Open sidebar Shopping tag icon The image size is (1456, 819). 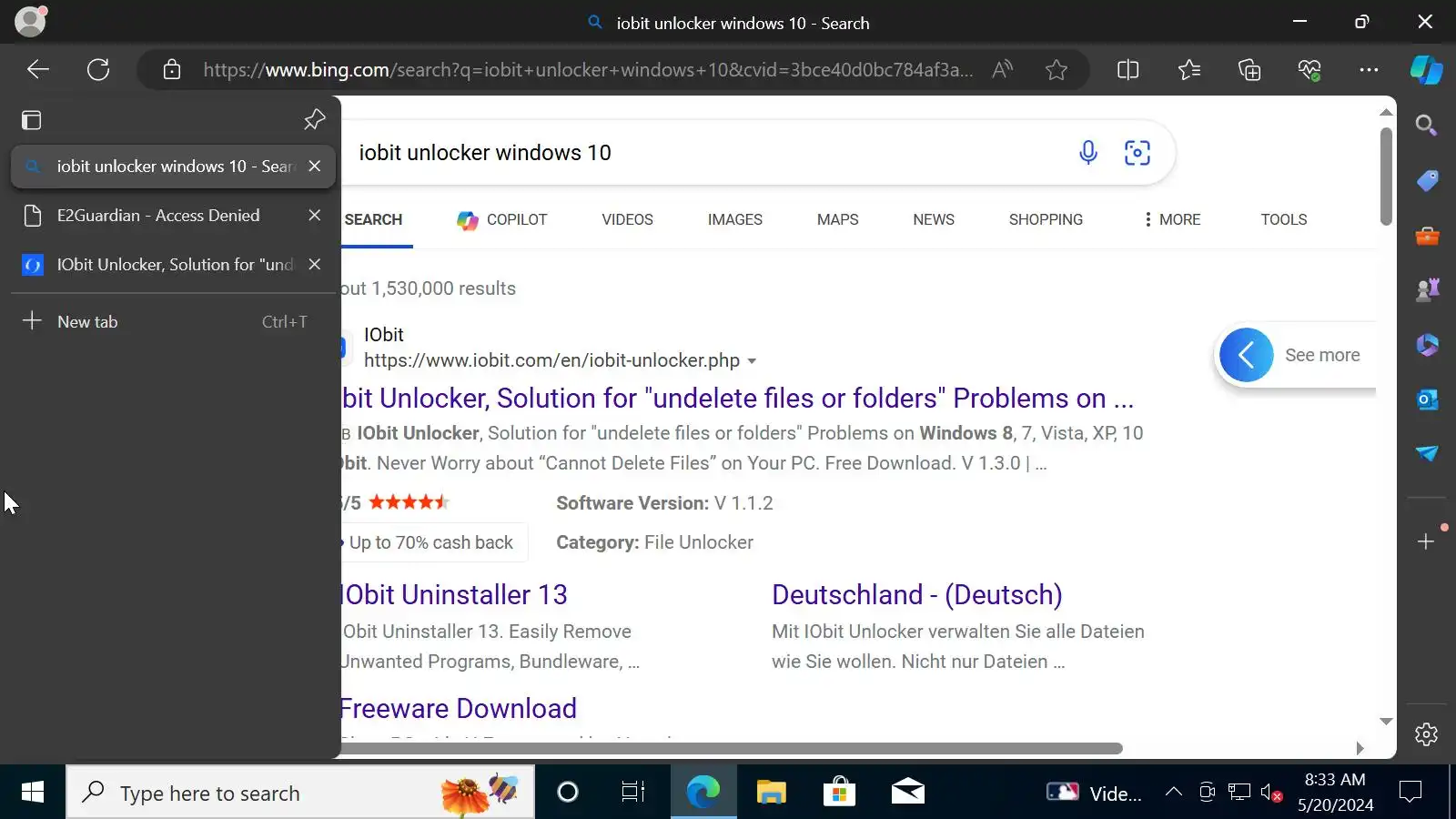[1426, 180]
